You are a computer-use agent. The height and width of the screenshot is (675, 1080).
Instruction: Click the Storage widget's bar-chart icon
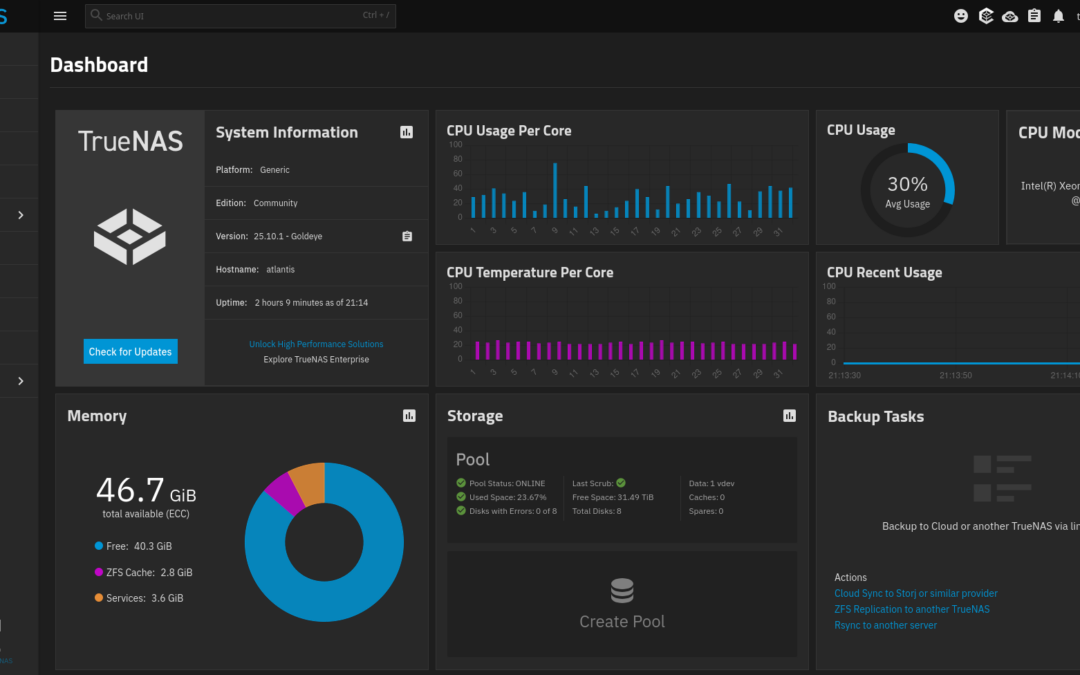790,415
